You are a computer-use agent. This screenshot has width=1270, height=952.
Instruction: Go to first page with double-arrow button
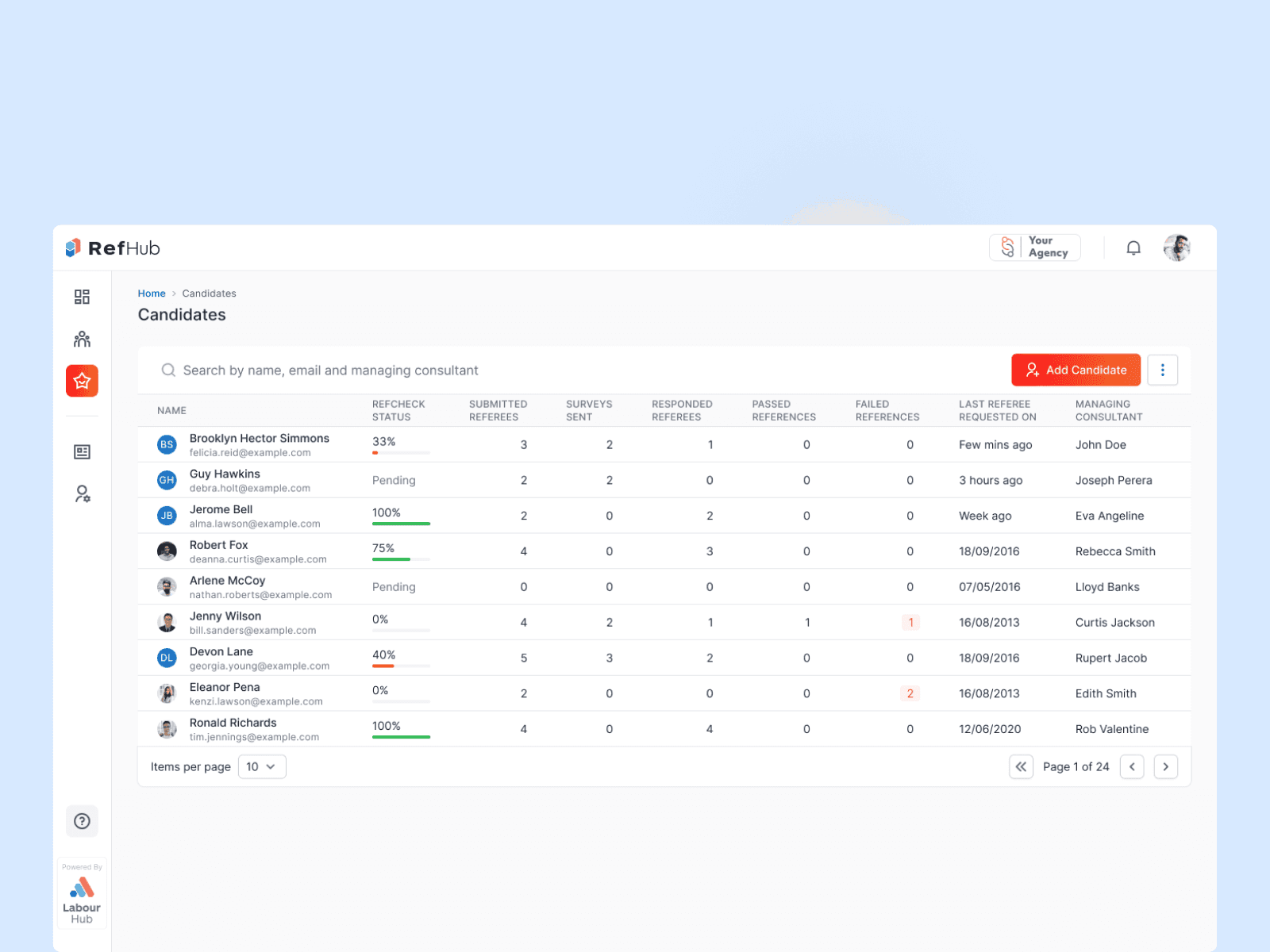tap(1022, 766)
